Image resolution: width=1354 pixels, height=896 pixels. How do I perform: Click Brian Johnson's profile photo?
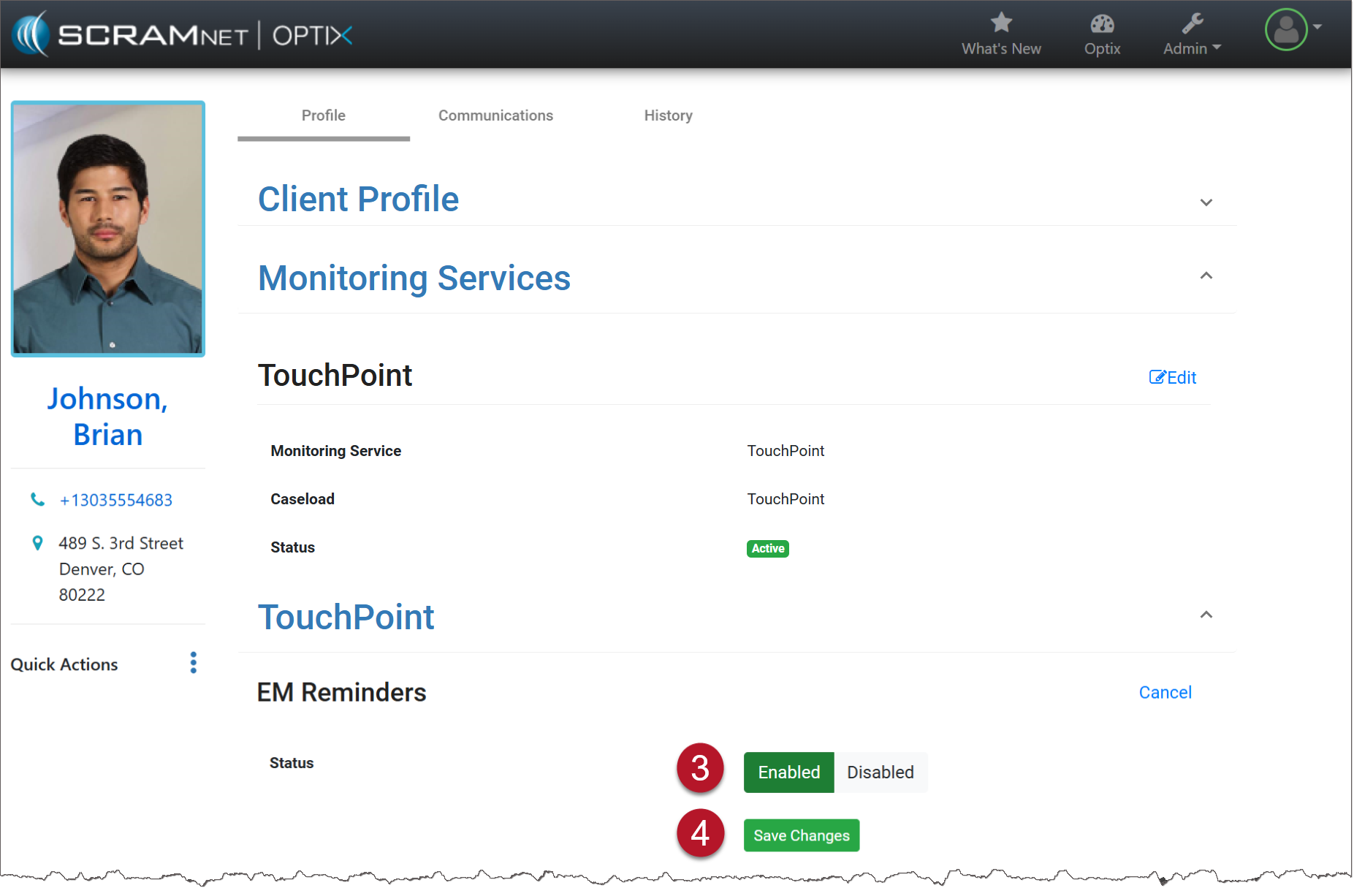[x=108, y=229]
